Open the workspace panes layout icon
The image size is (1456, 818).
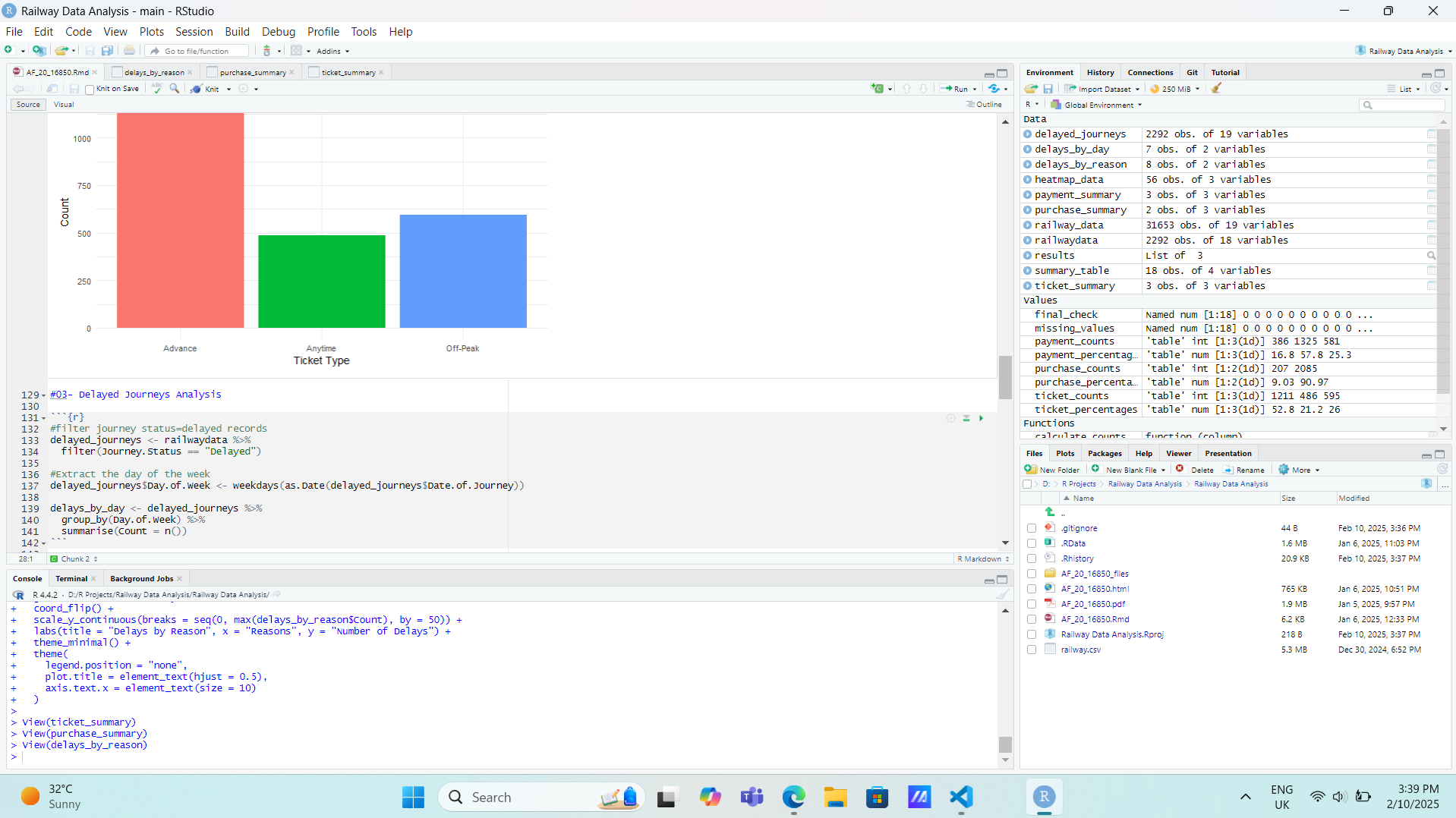[296, 51]
